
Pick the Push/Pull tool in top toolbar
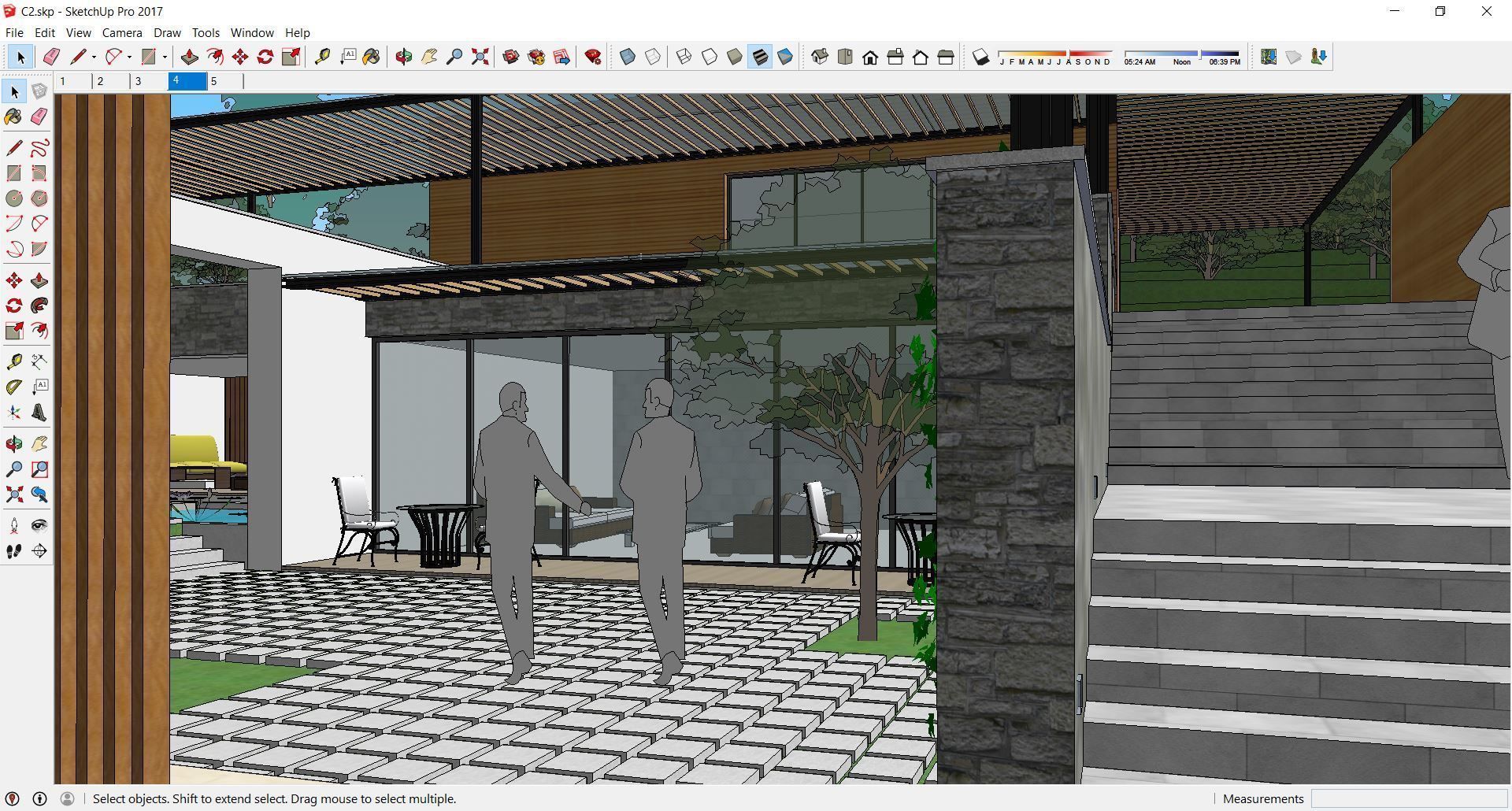tap(189, 57)
